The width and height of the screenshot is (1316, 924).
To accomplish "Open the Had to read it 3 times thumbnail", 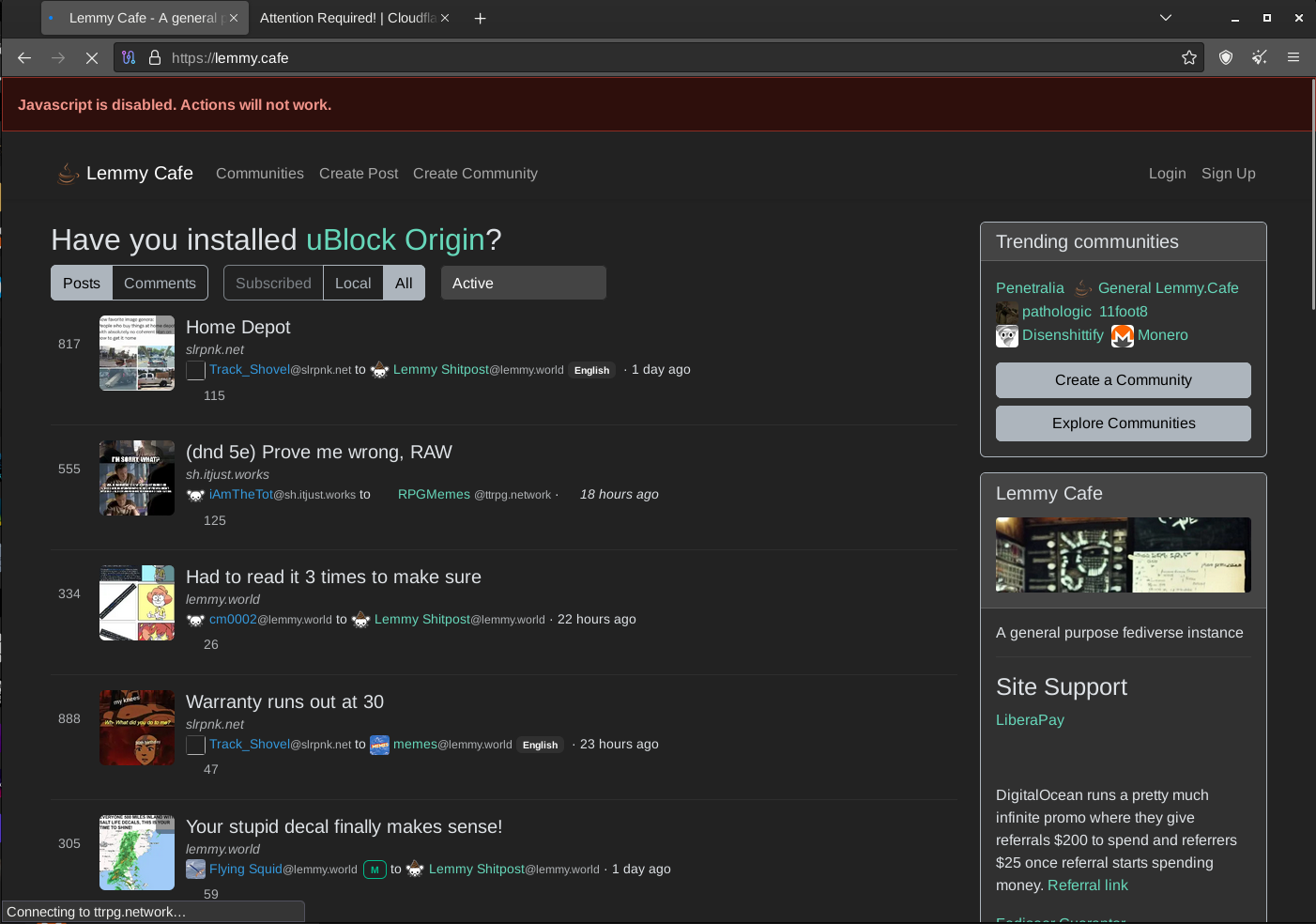I will tap(137, 603).
